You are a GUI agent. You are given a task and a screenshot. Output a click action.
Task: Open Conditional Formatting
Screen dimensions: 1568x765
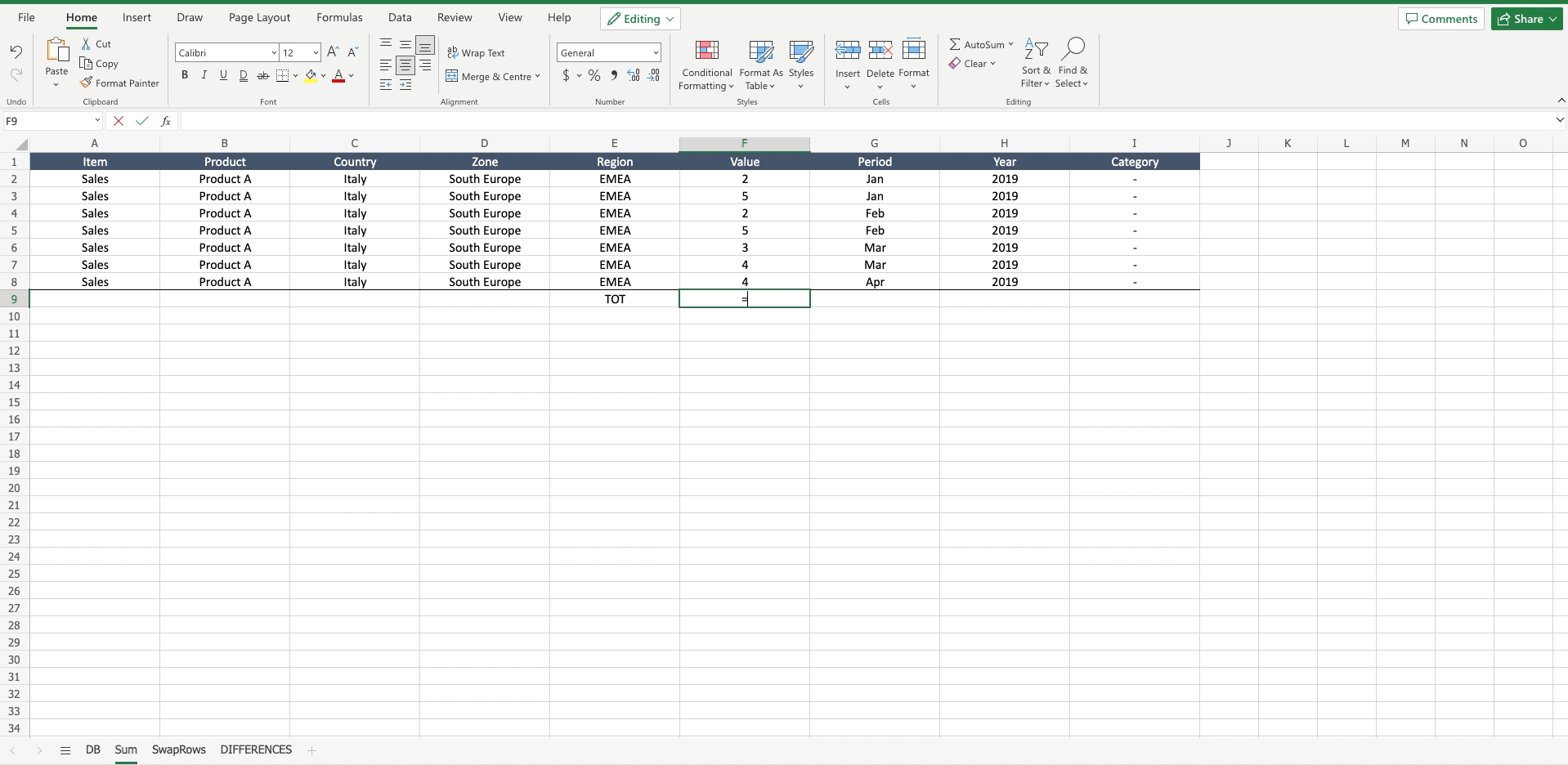pyautogui.click(x=706, y=64)
